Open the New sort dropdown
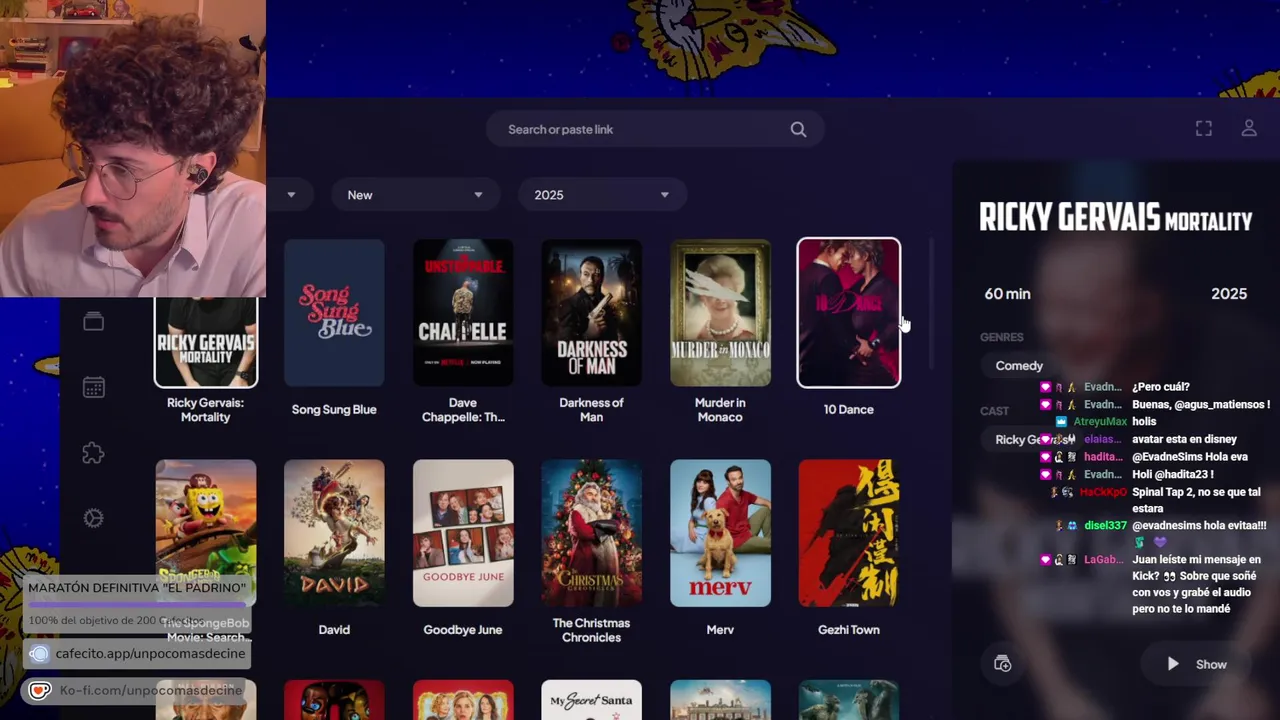This screenshot has width=1280, height=720. click(414, 195)
